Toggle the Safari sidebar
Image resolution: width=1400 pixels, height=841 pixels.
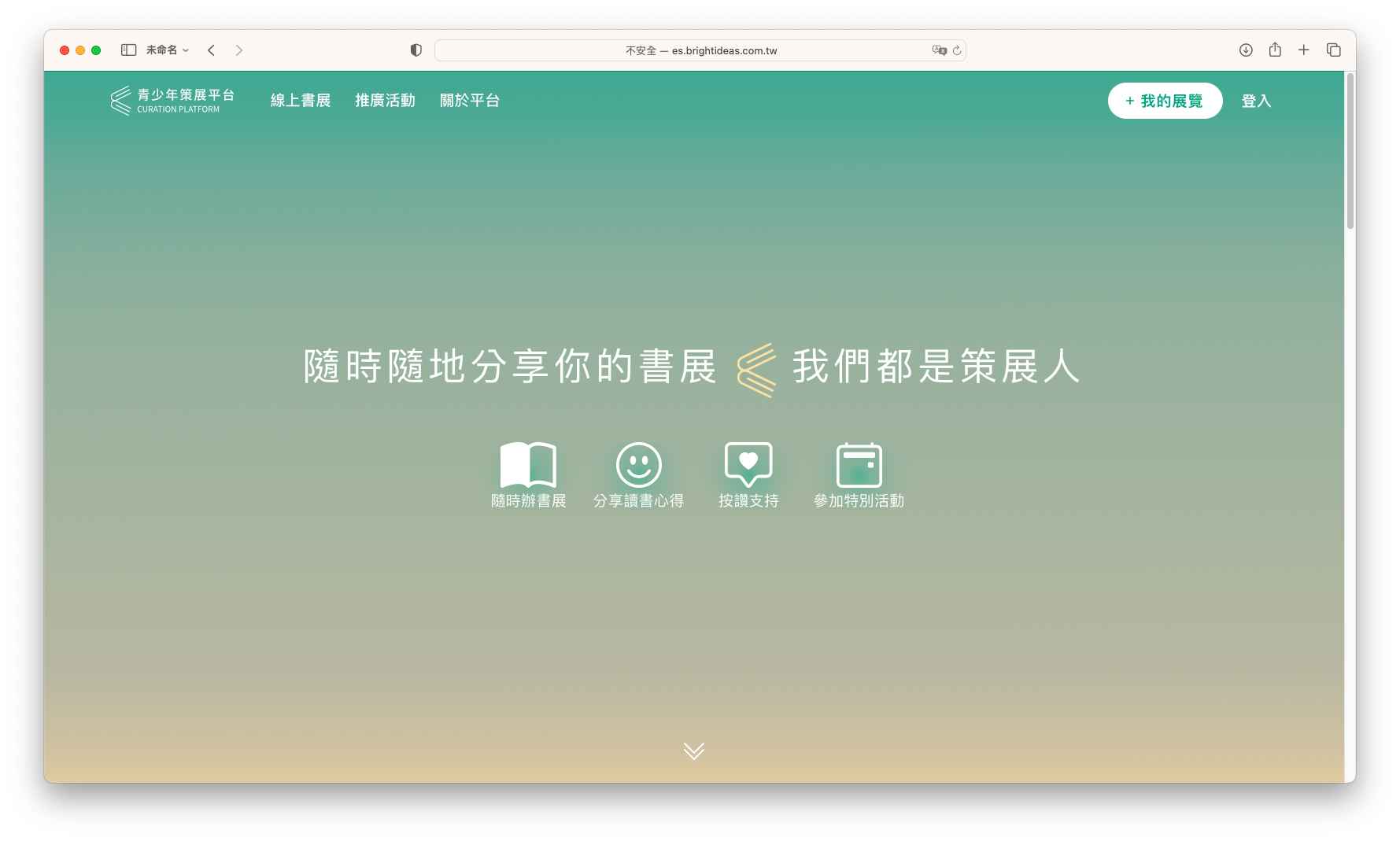128,50
